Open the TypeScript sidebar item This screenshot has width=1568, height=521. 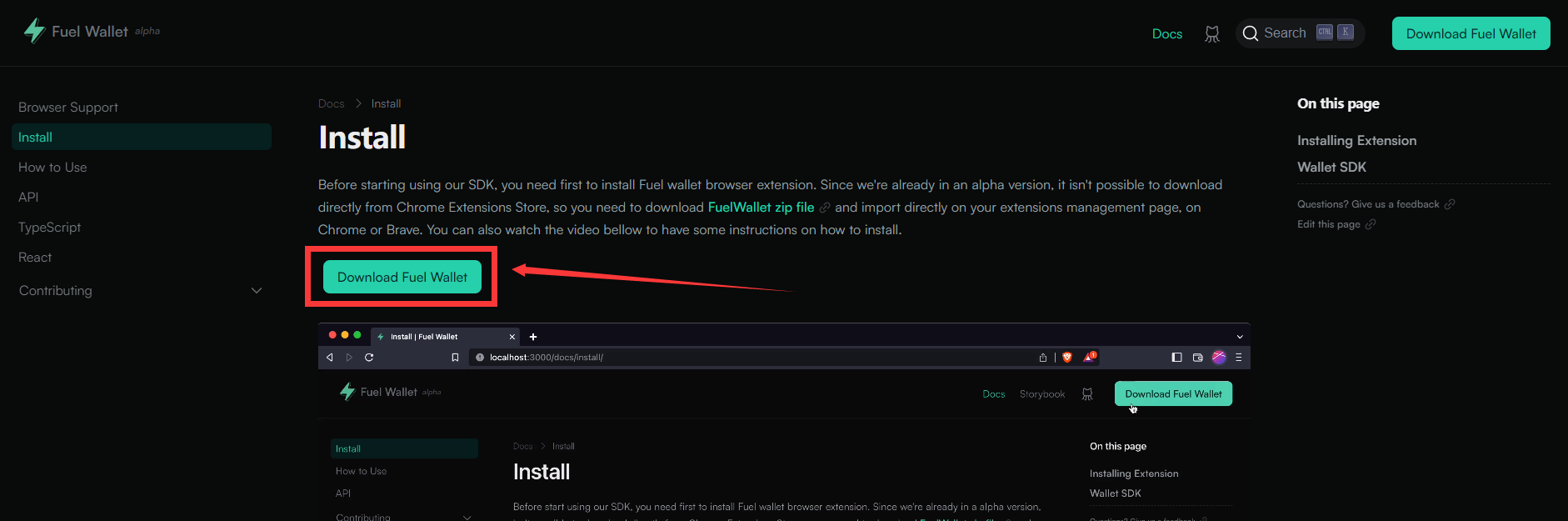tap(49, 228)
